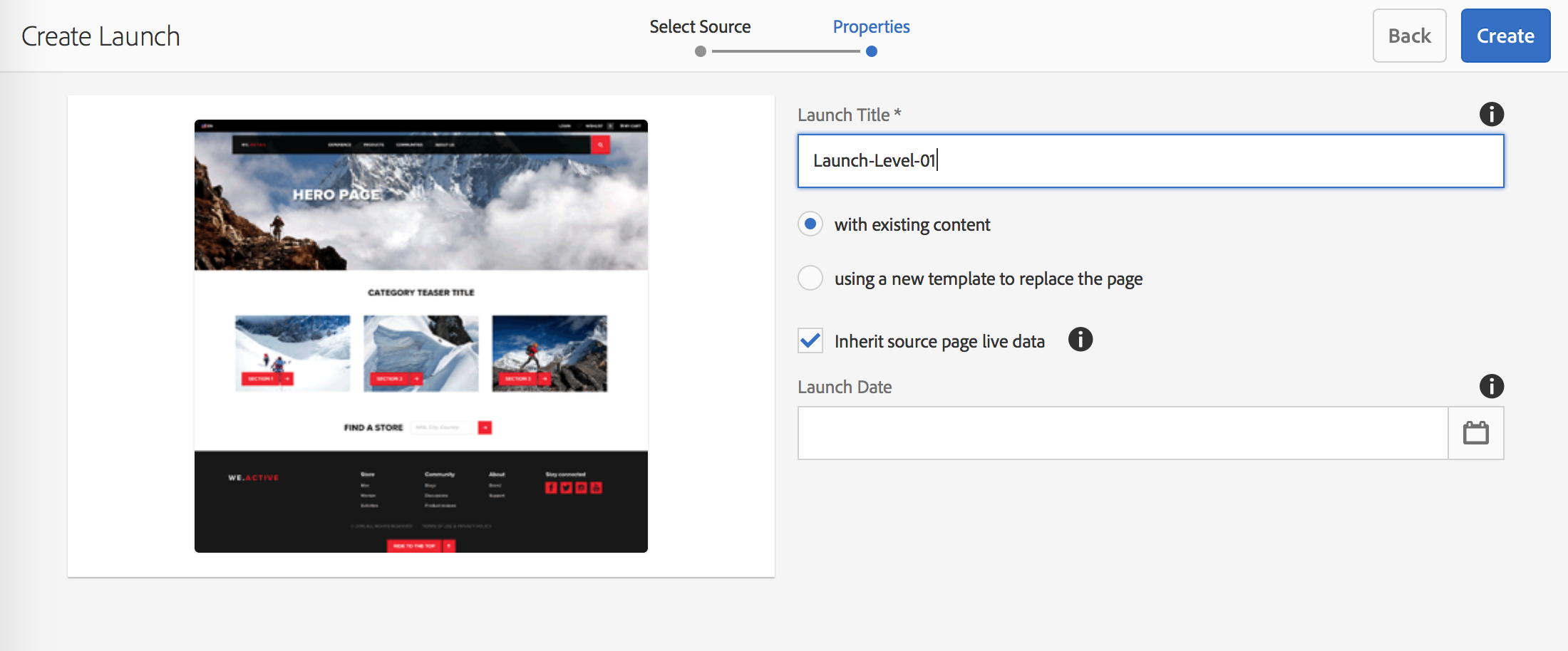Viewport: 1568px width, 651px height.
Task: Click the Select Source step dot
Action: pos(701,51)
